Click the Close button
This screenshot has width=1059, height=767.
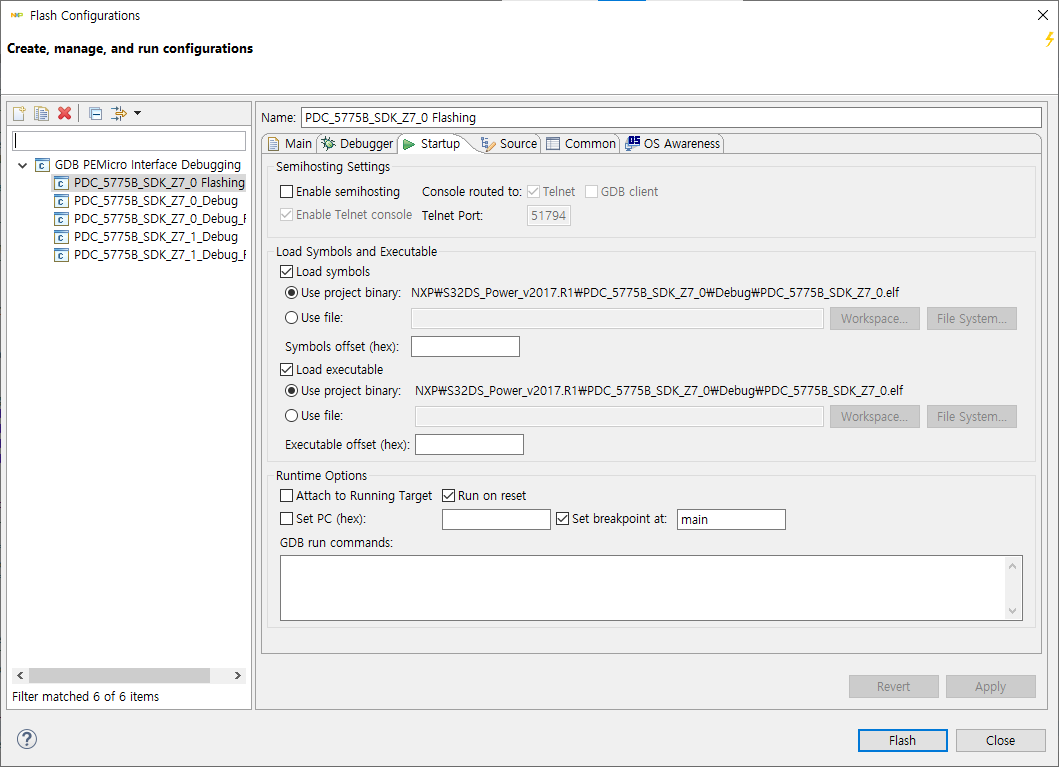[x=1000, y=741]
